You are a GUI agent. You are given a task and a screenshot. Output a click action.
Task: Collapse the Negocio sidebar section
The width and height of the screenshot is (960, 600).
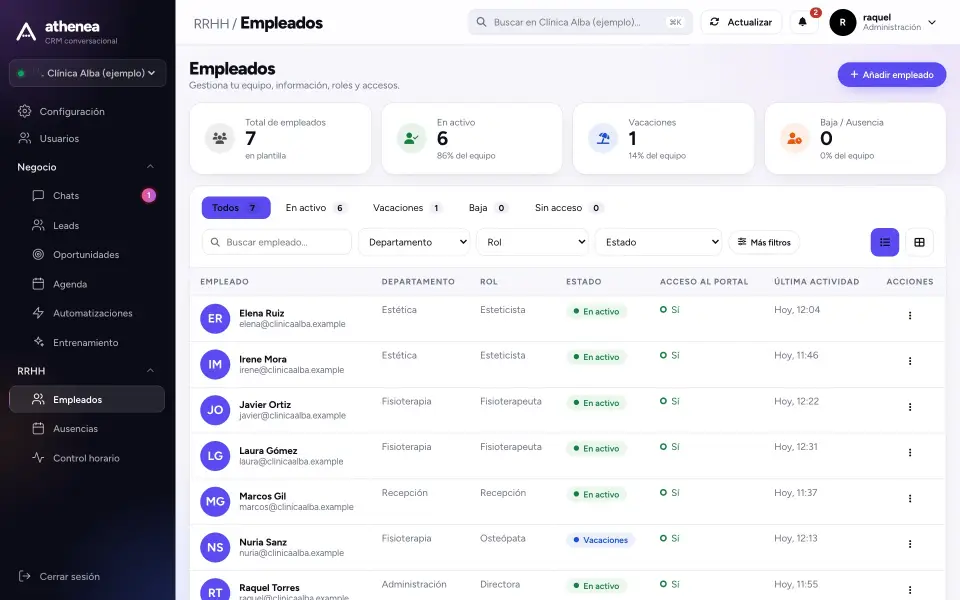(x=150, y=167)
